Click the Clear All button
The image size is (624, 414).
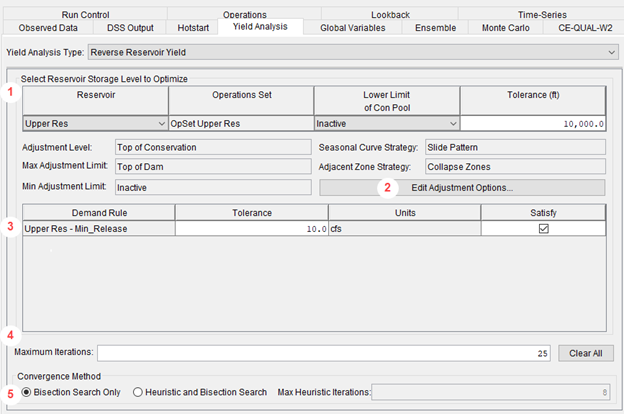coord(585,353)
